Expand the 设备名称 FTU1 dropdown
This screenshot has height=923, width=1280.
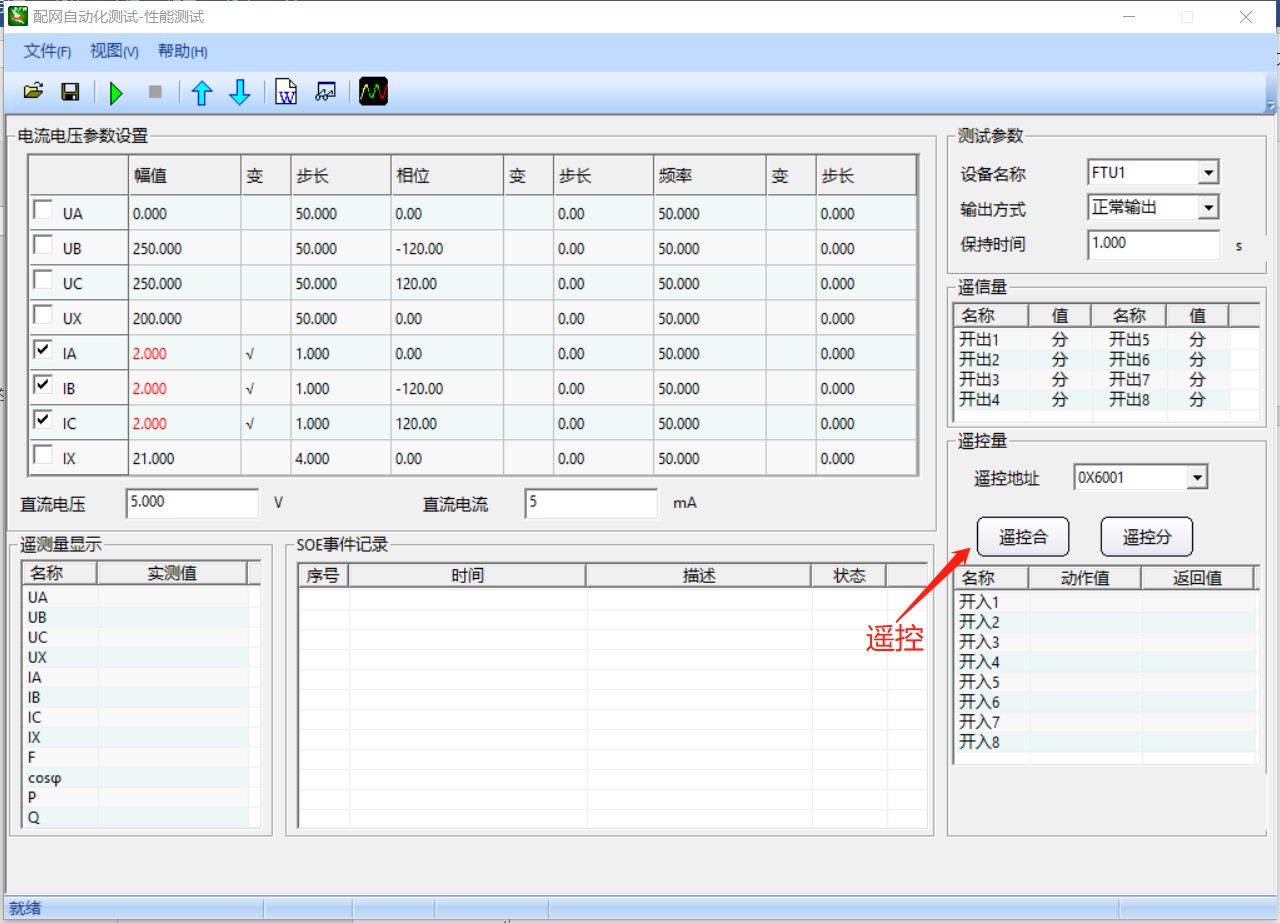pyautogui.click(x=1208, y=173)
